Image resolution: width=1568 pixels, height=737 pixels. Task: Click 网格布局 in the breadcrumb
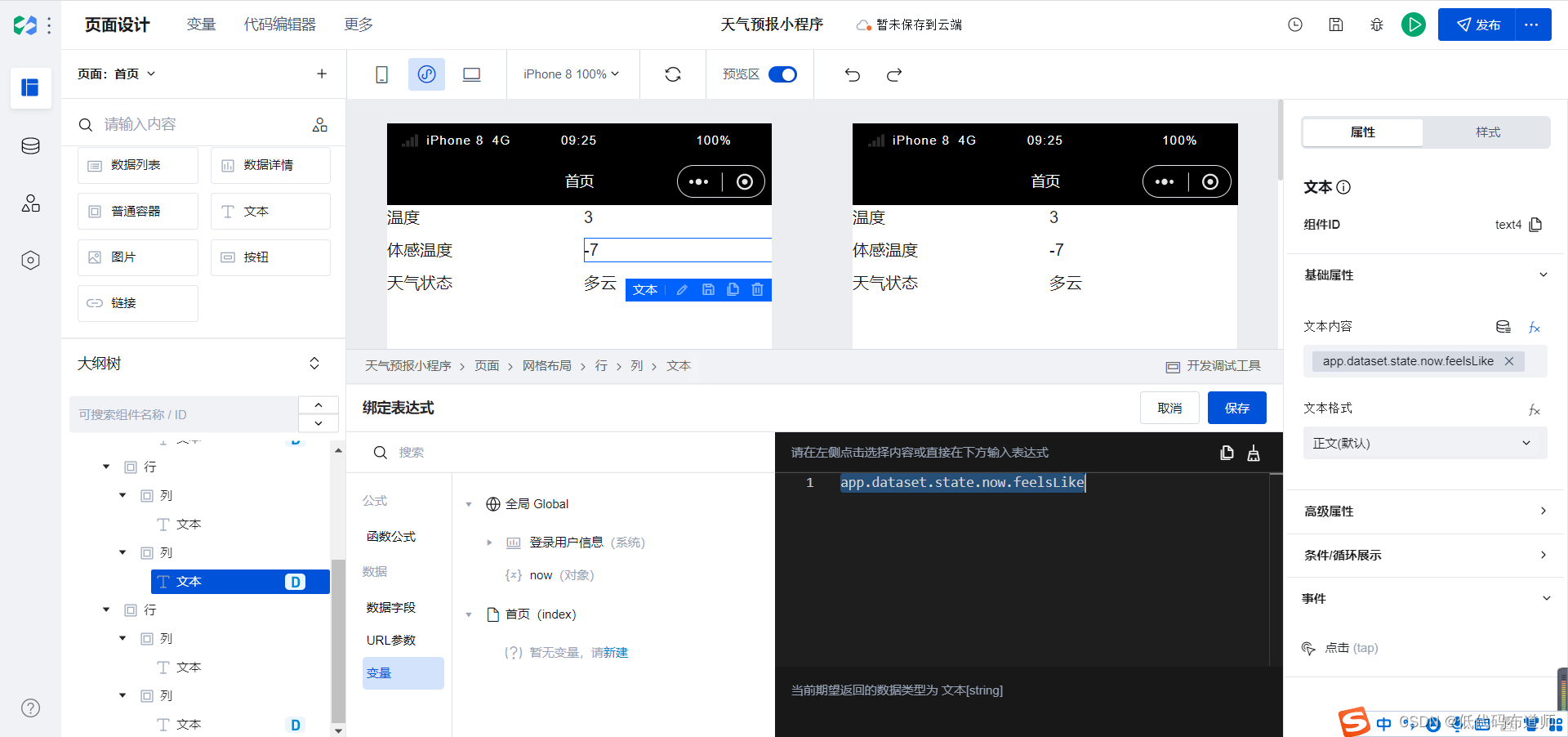point(547,366)
